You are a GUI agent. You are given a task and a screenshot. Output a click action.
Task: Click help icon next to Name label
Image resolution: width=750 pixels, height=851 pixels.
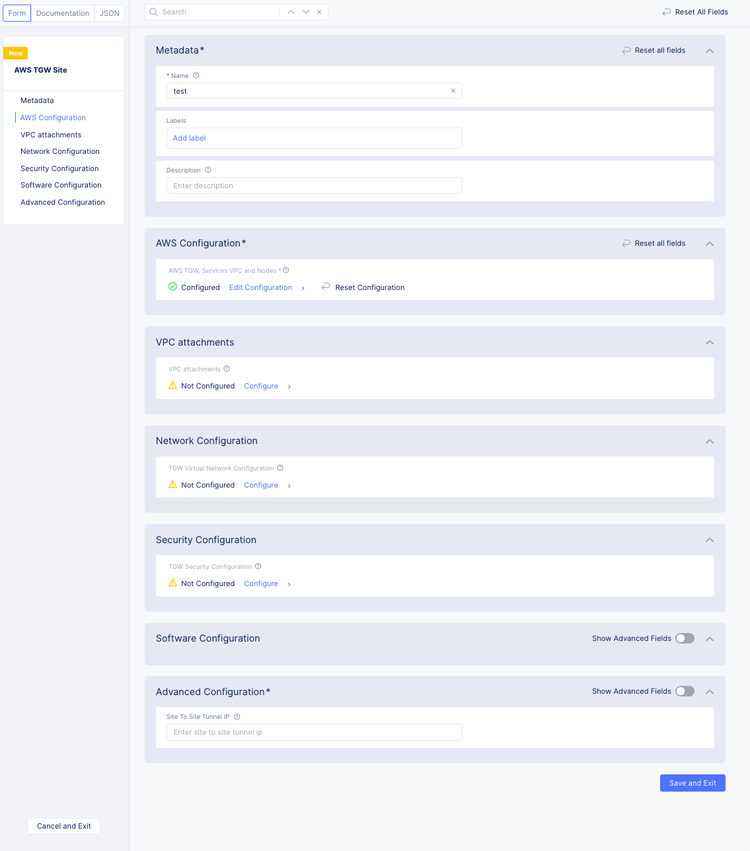pyautogui.click(x=196, y=76)
